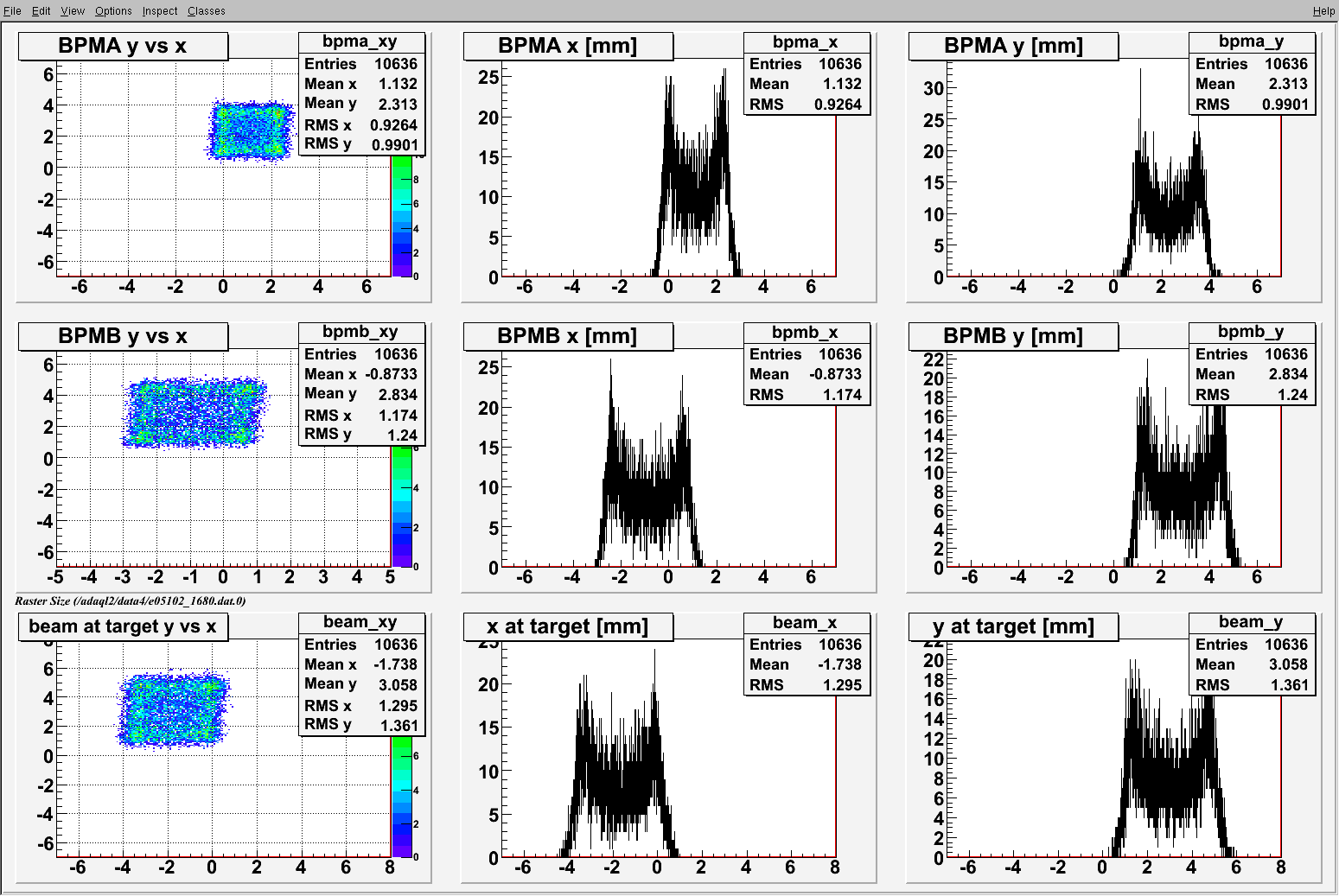Image resolution: width=1339 pixels, height=896 pixels.
Task: Open the Options menu
Action: click(113, 10)
